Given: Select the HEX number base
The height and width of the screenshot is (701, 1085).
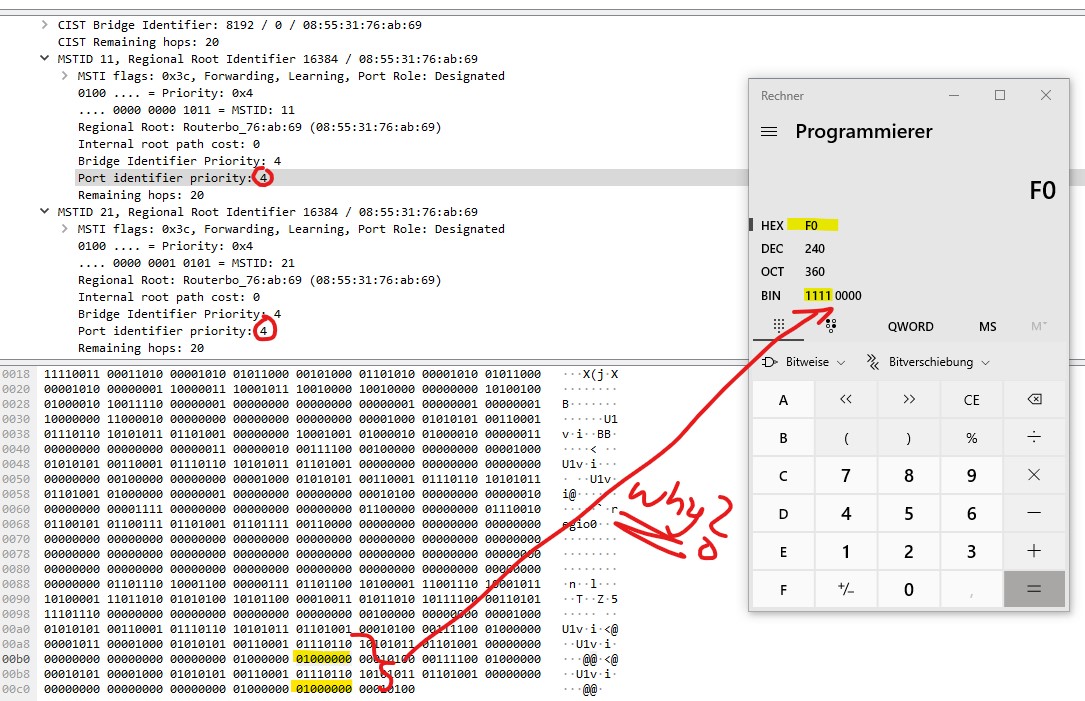Looking at the screenshot, I should [x=800, y=226].
